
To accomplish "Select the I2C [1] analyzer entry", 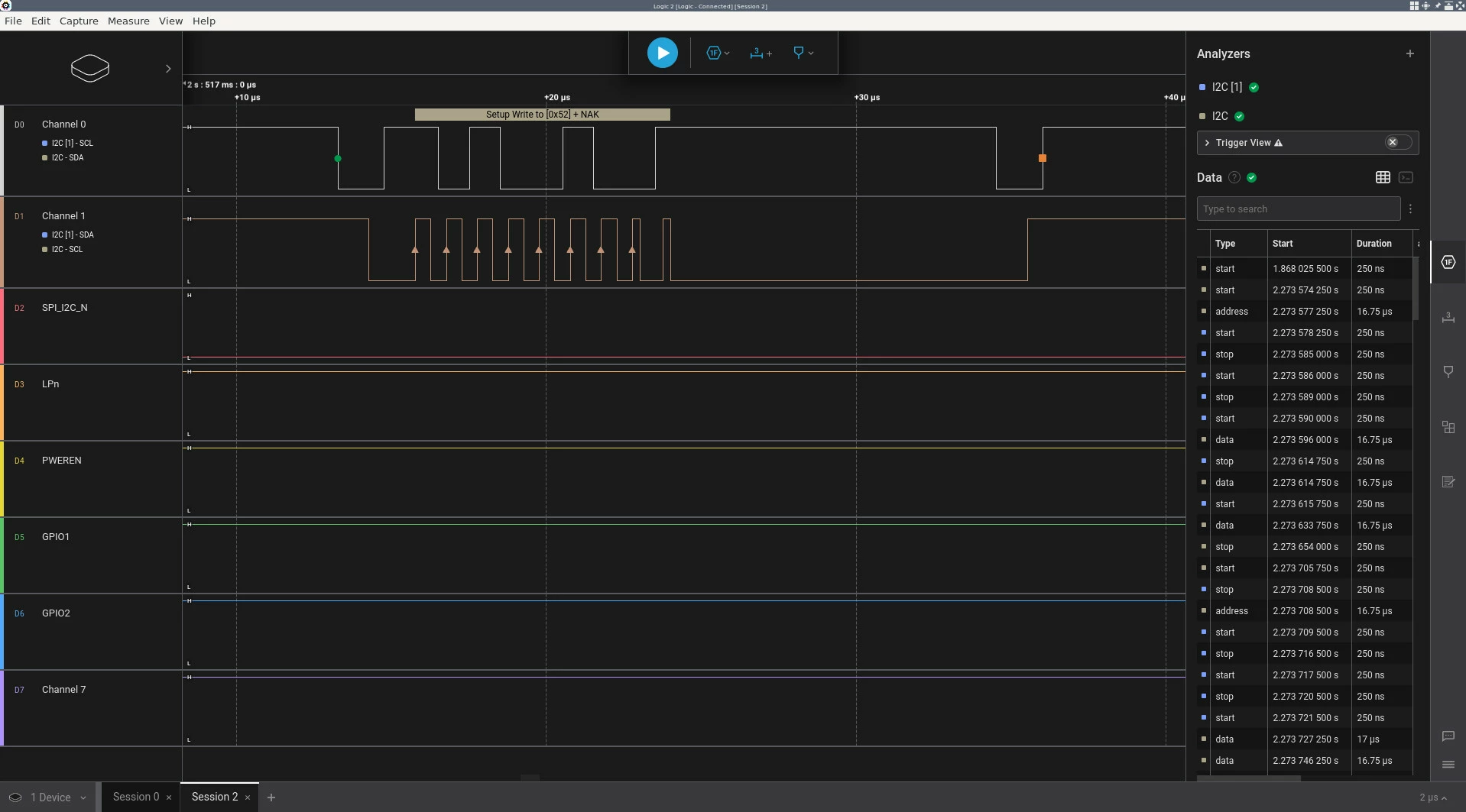I will click(x=1227, y=87).
